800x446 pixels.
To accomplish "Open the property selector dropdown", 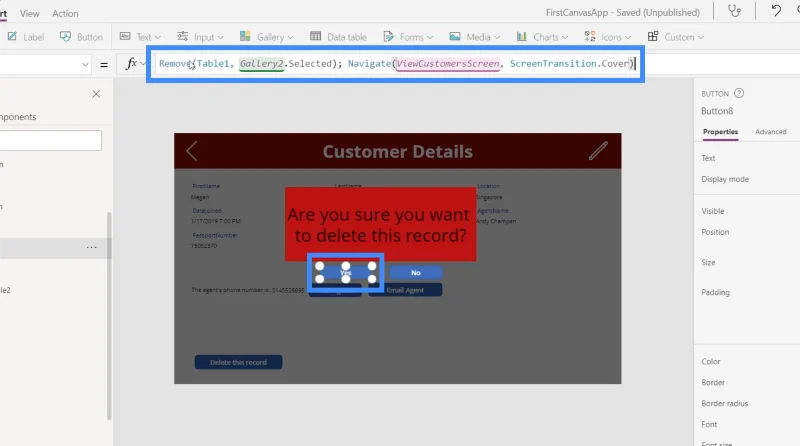I will (x=45, y=64).
